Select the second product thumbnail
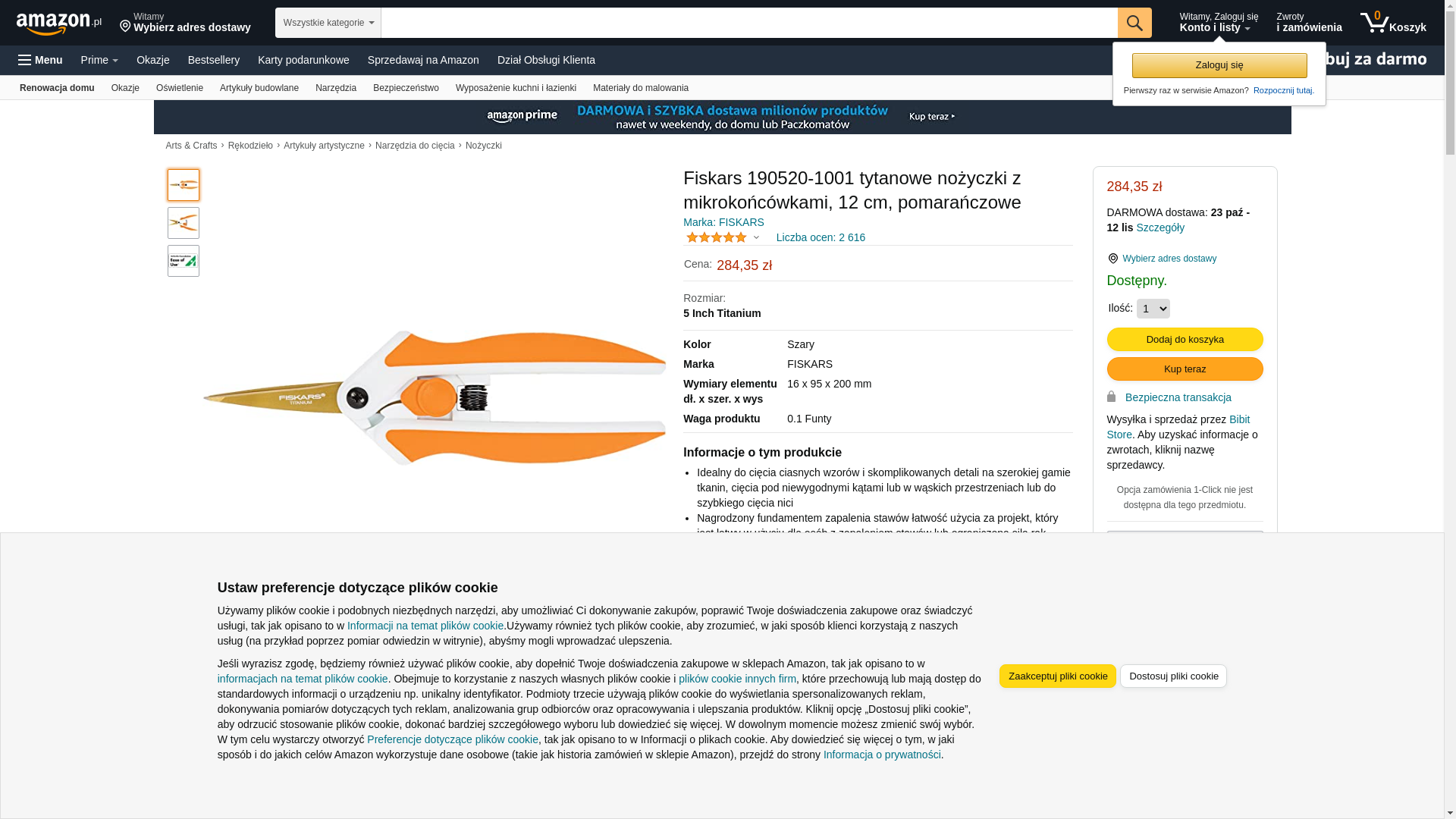The height and width of the screenshot is (819, 1456). 184,223
